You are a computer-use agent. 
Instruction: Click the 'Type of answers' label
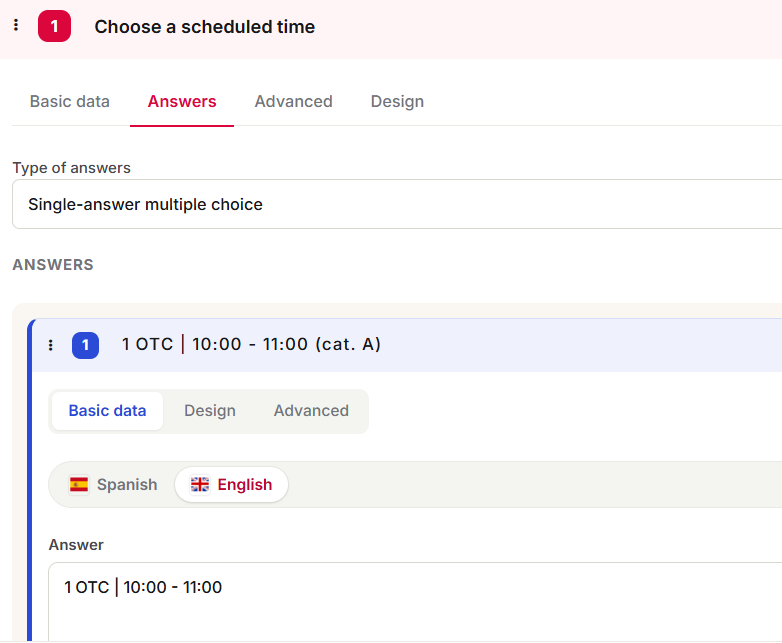pyautogui.click(x=71, y=168)
